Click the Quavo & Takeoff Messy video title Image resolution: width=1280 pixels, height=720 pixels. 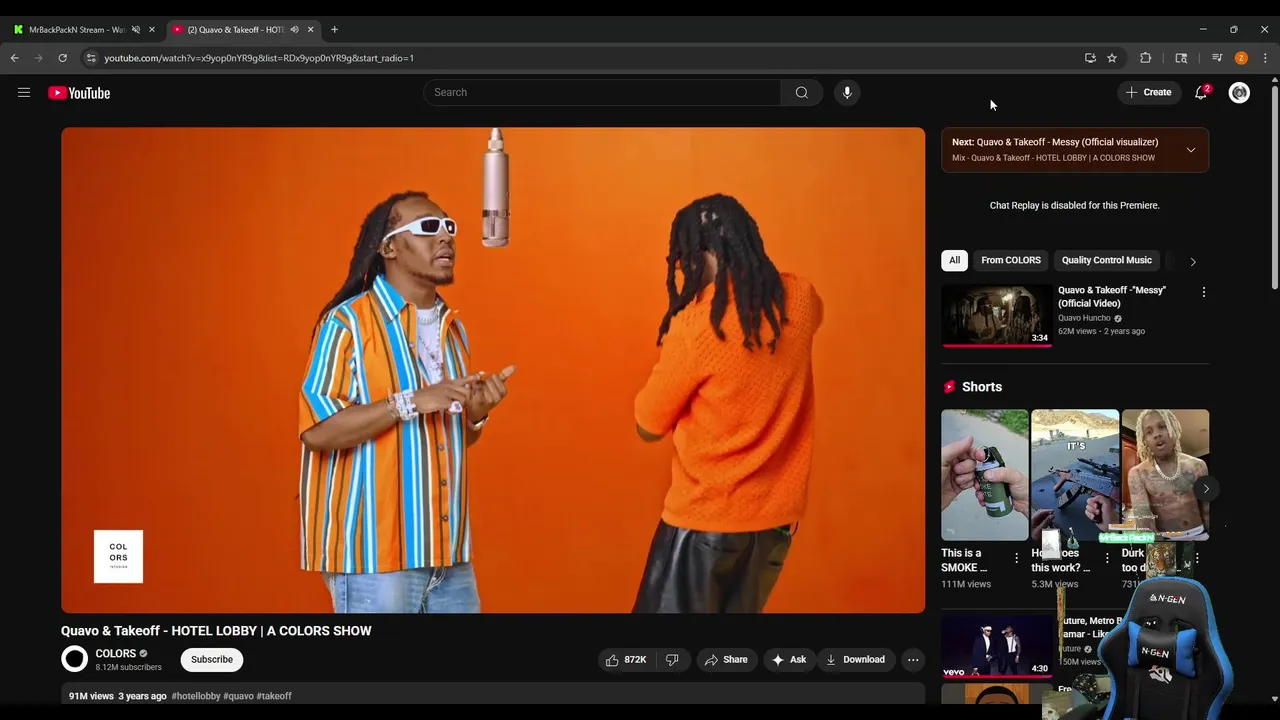(x=1112, y=297)
